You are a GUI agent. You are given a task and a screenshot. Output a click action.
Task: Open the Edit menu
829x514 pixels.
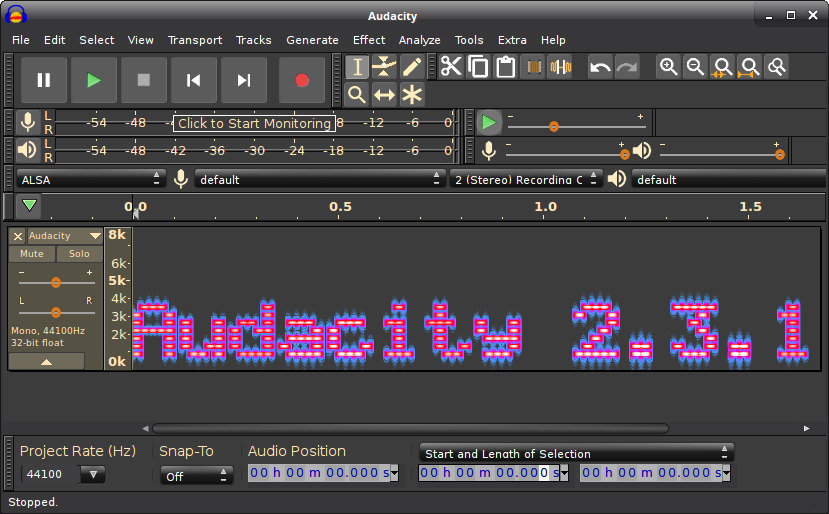[54, 40]
